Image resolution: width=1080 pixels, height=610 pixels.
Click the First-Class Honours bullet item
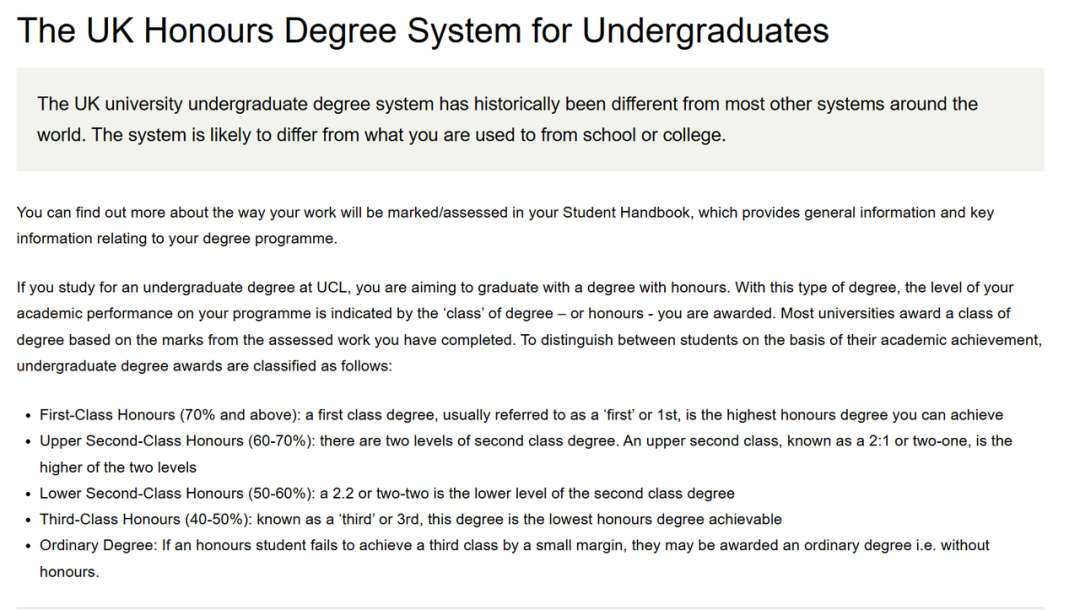tap(520, 415)
